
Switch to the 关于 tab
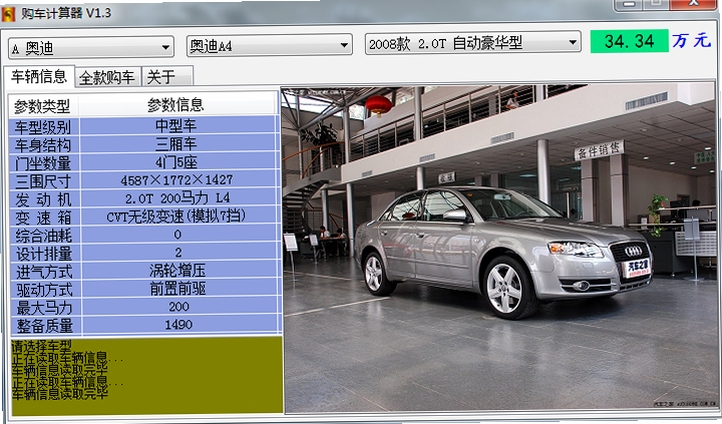168,76
